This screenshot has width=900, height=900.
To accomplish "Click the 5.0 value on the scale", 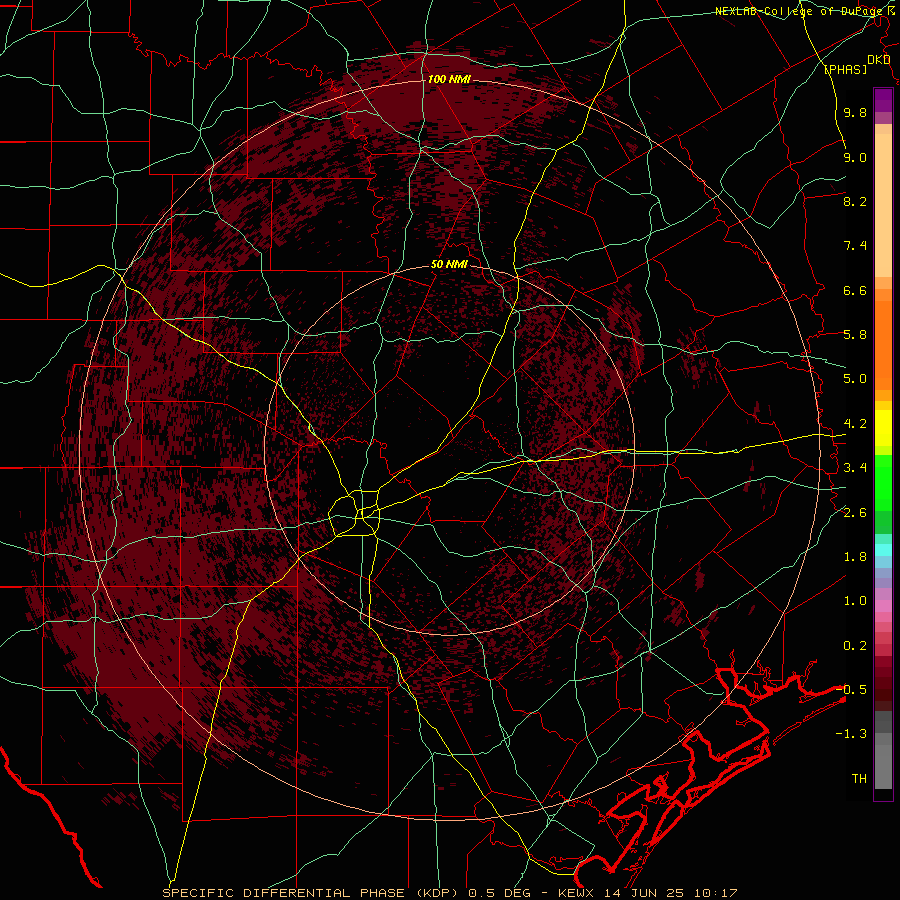I will point(855,379).
